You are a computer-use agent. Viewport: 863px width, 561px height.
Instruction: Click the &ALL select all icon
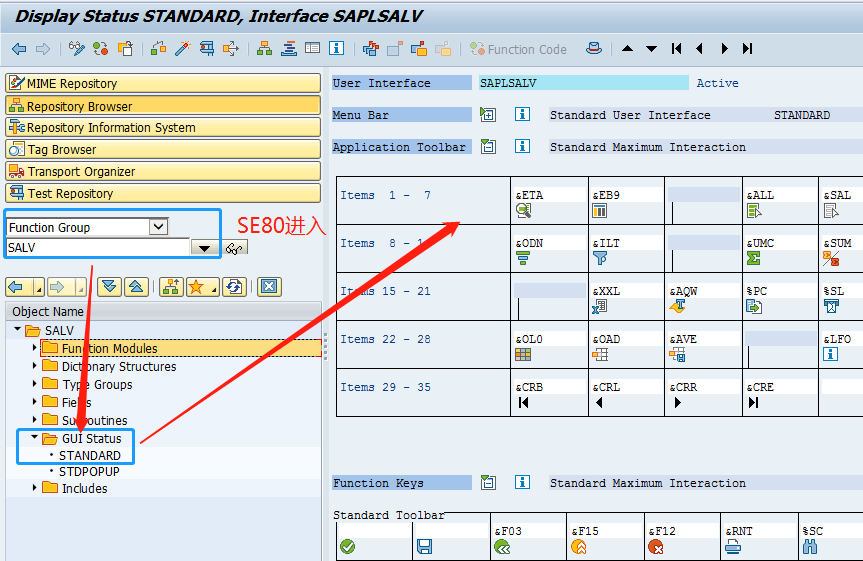754,210
